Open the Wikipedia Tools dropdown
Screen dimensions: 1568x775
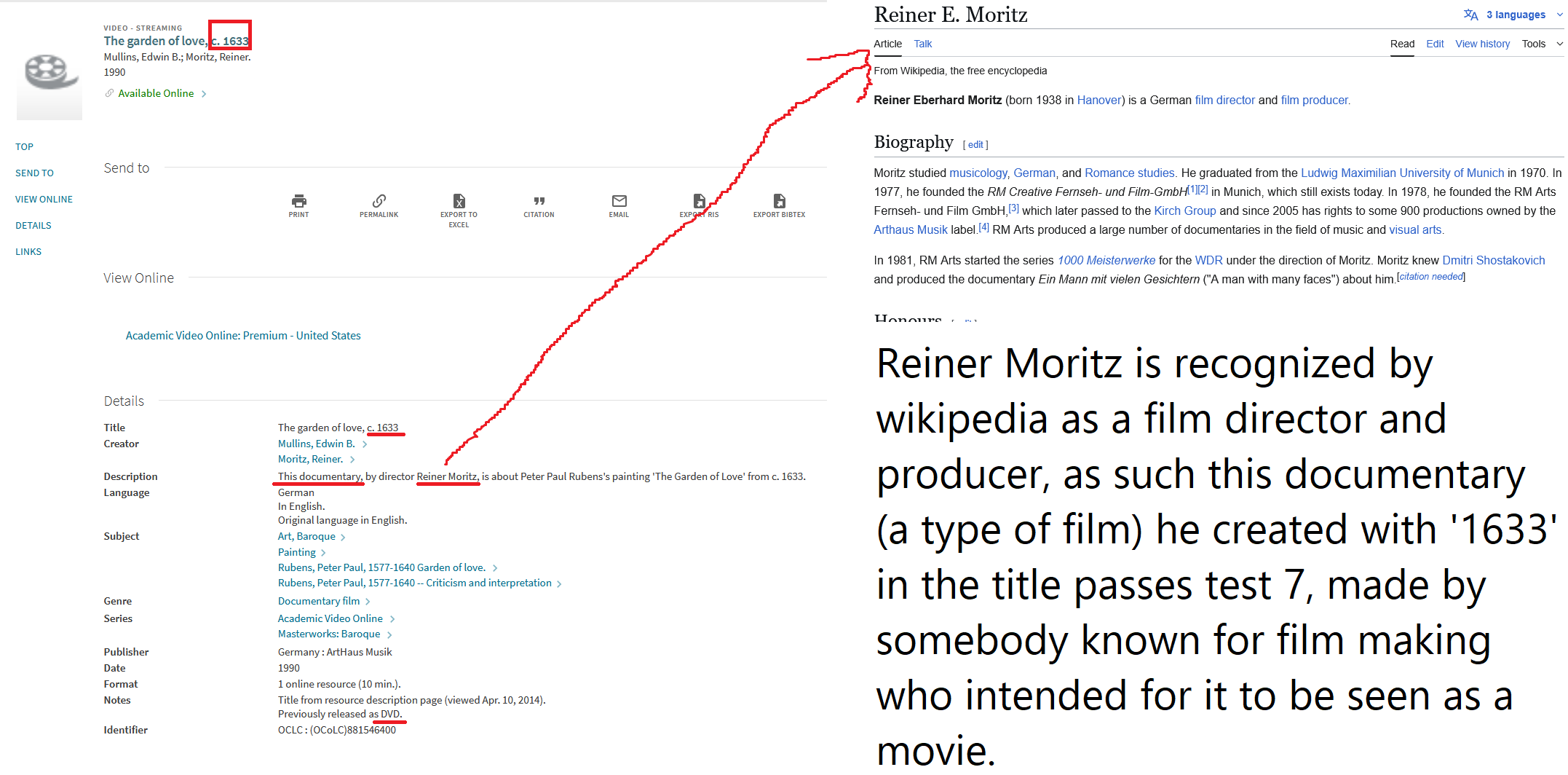(x=1542, y=44)
